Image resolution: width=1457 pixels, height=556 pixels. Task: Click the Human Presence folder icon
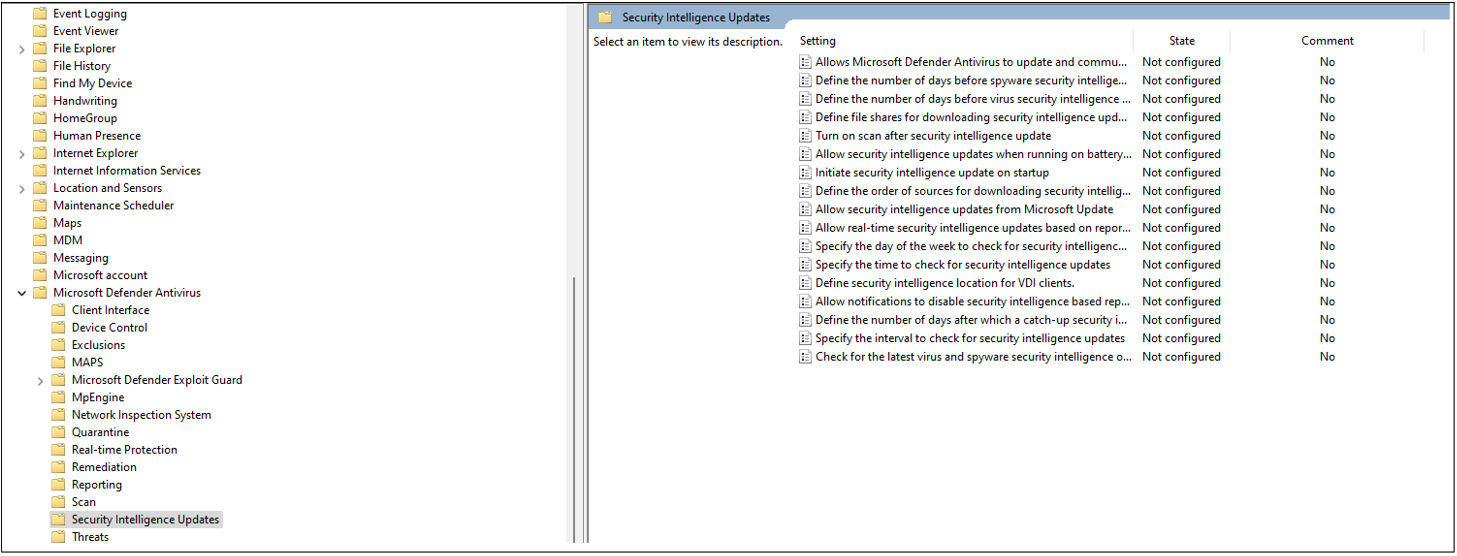[x=40, y=136]
